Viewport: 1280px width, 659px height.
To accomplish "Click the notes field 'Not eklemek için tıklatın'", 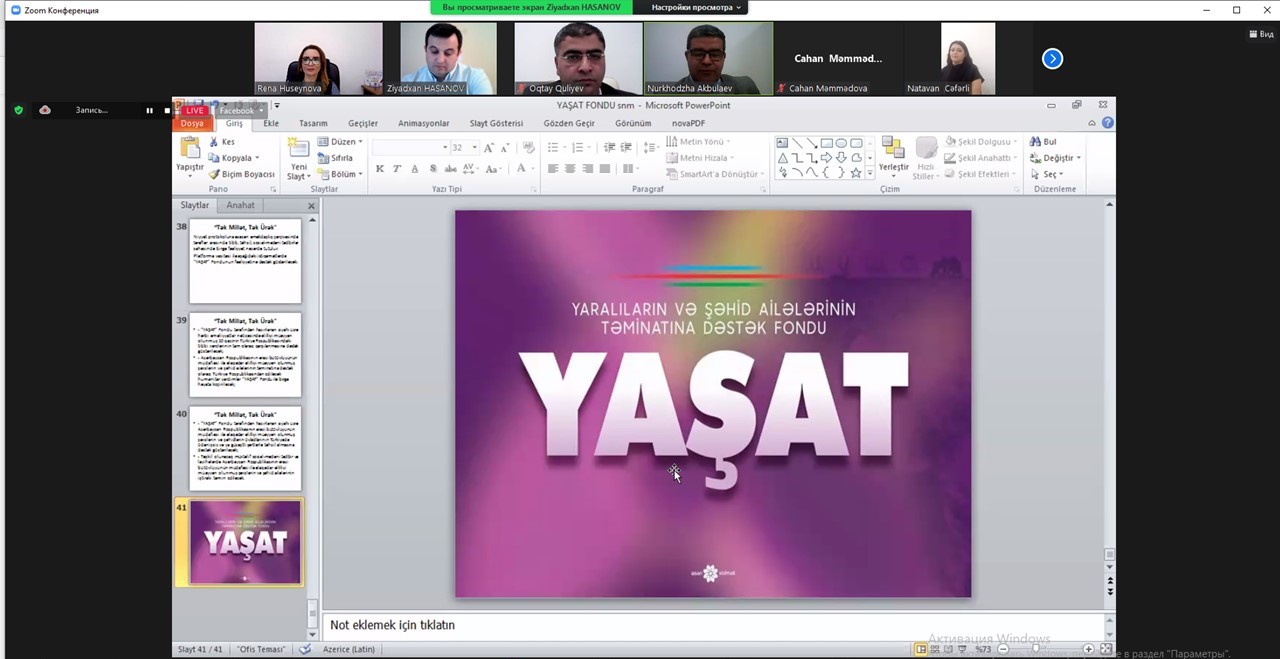I will 714,625.
